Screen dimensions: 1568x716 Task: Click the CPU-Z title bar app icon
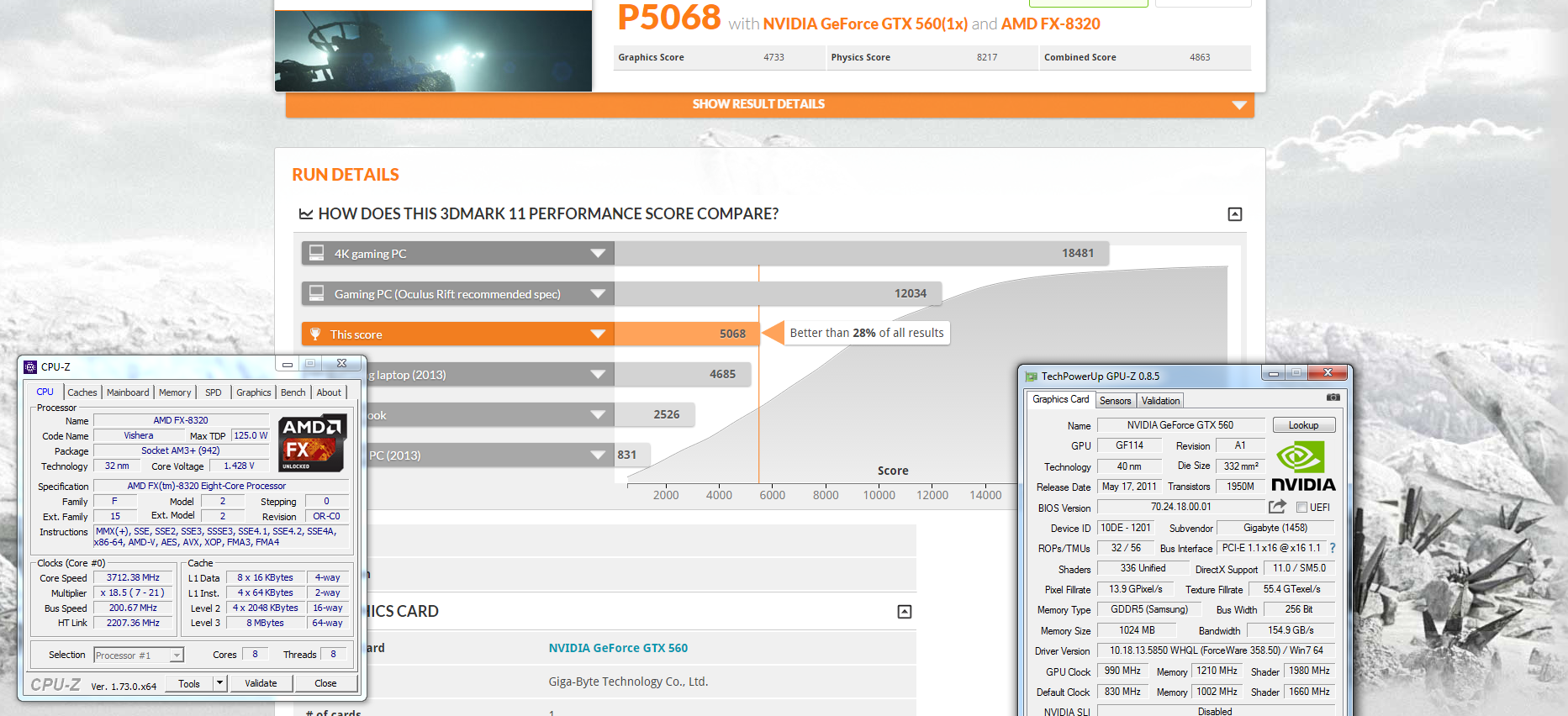[30, 366]
